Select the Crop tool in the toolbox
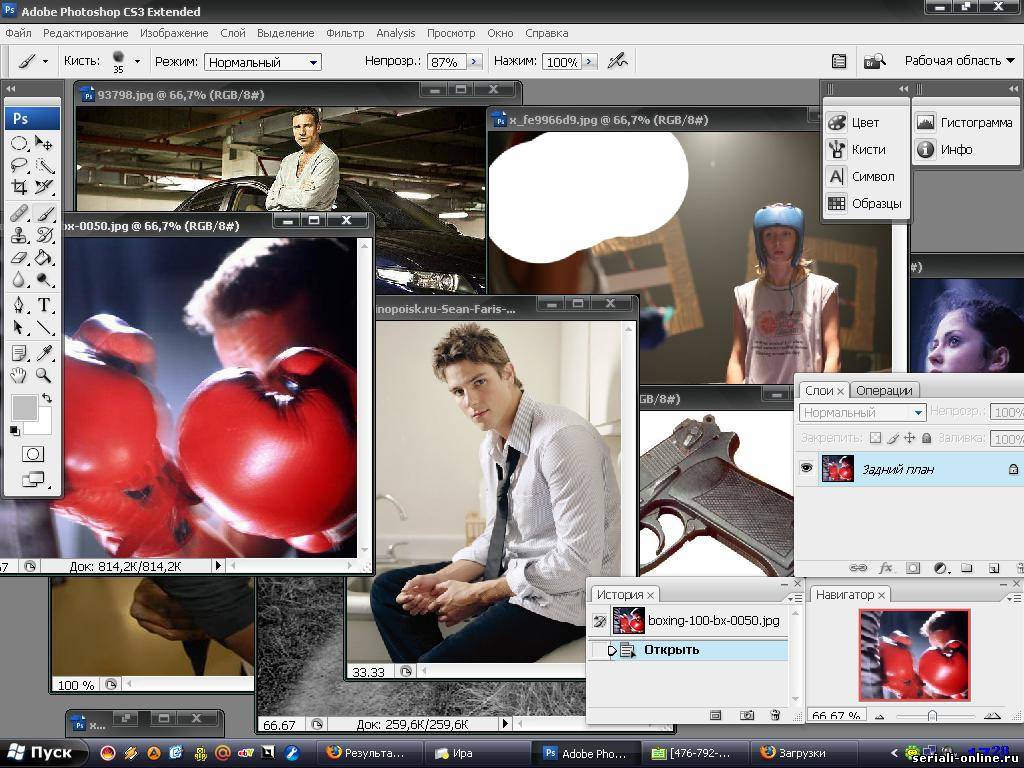Viewport: 1024px width, 768px height. pos(19,187)
